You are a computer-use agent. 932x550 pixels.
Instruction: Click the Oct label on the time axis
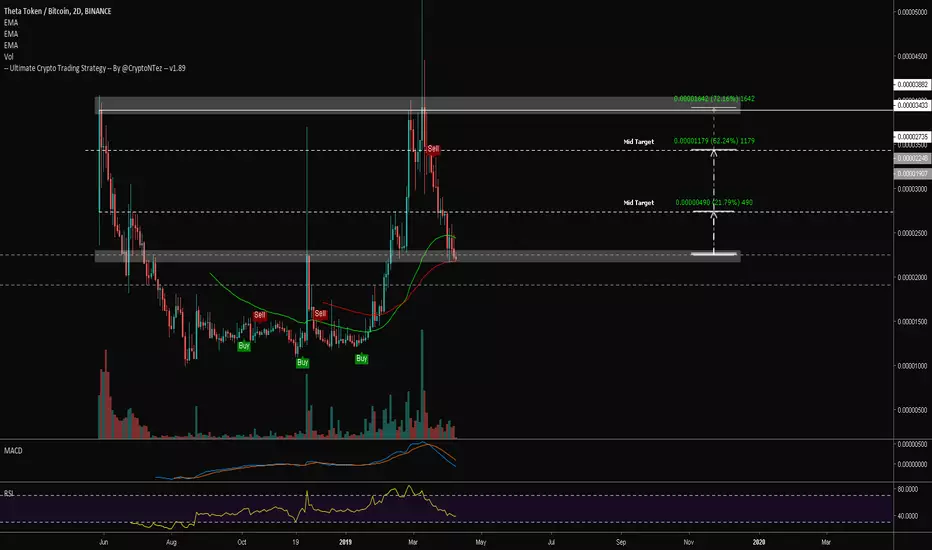point(241,542)
